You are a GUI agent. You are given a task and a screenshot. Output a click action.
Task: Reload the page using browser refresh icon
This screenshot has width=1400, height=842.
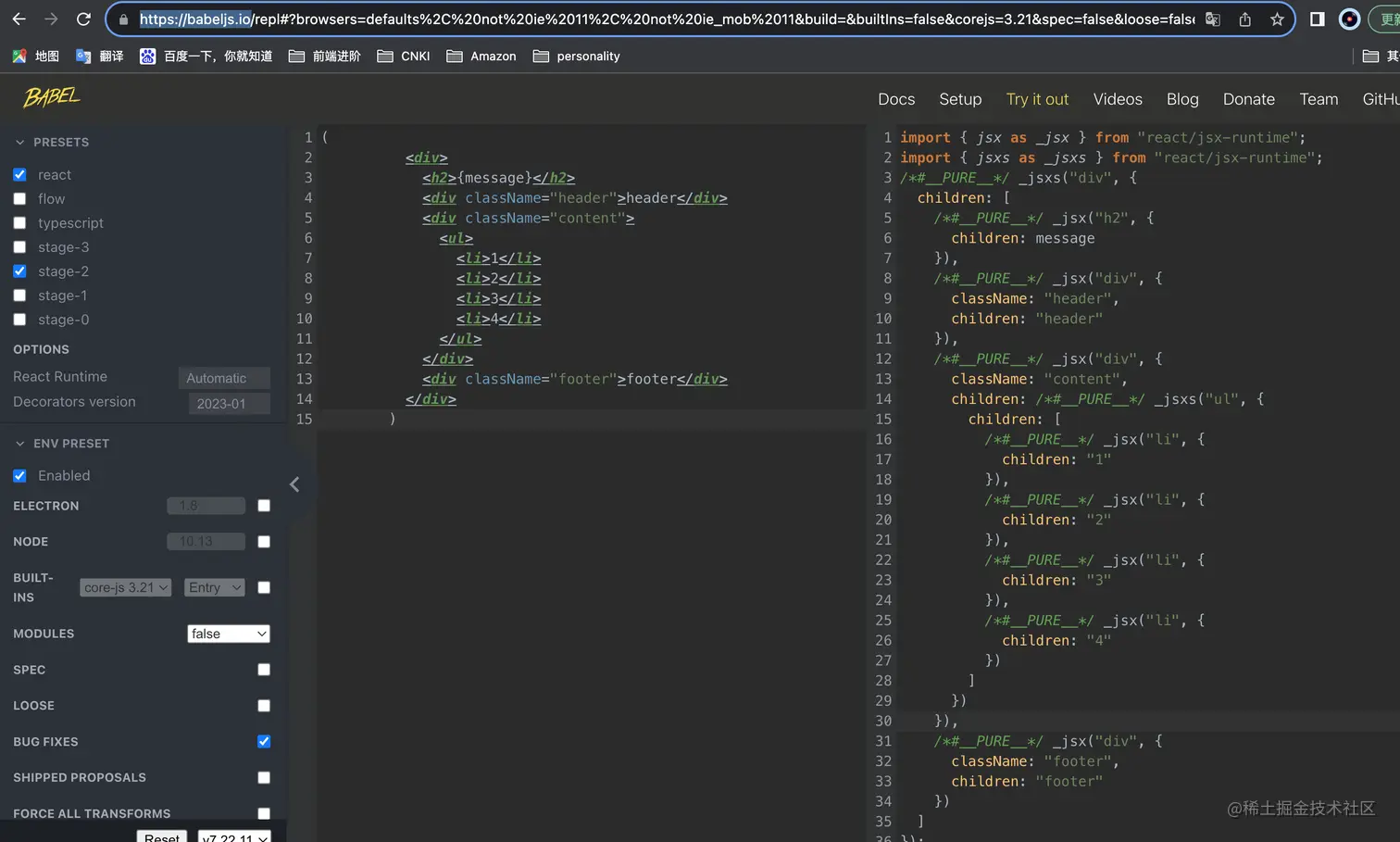pyautogui.click(x=83, y=19)
